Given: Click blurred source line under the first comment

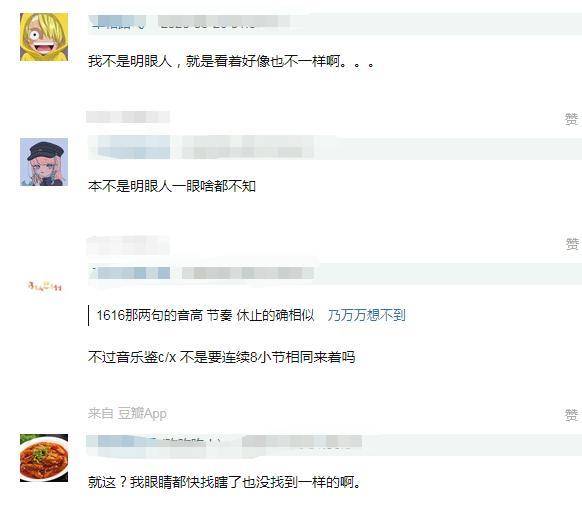Looking at the screenshot, I should click(128, 117).
